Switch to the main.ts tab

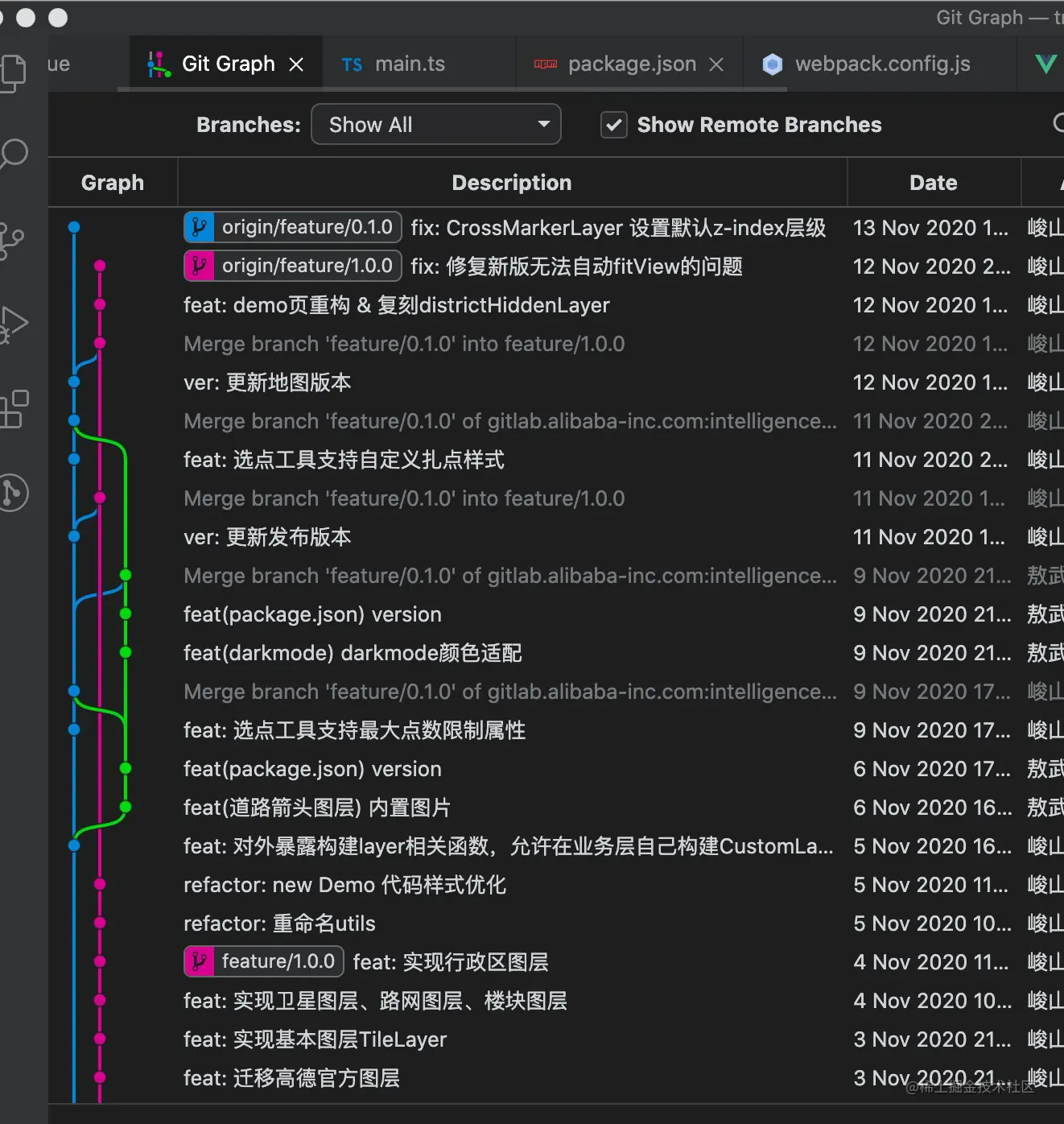[419, 64]
